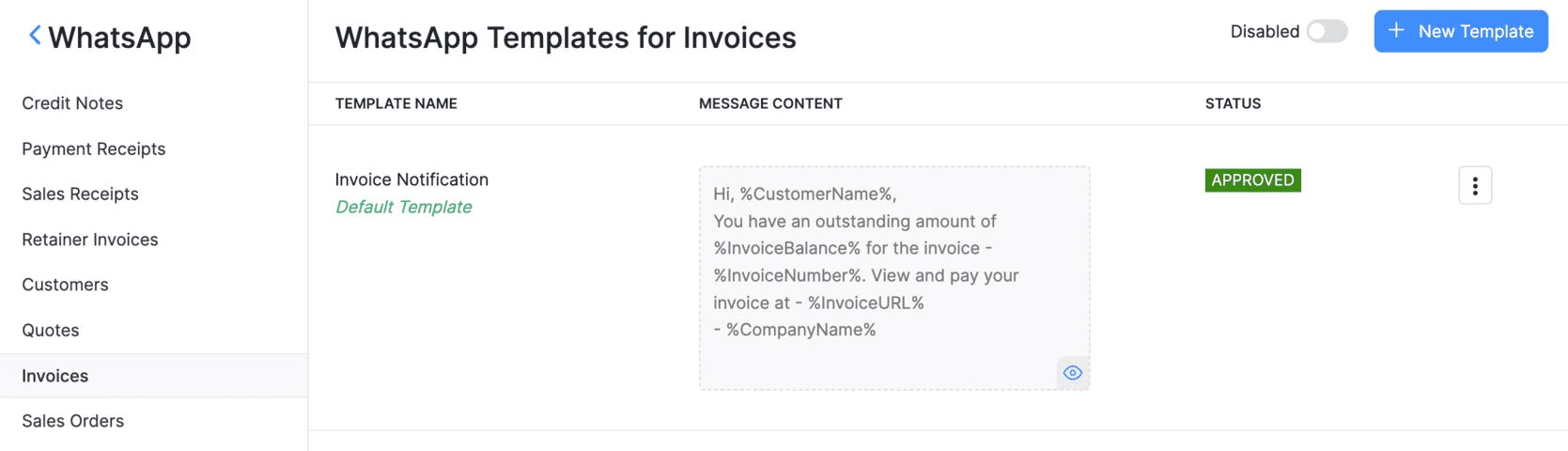The image size is (1568, 451).
Task: Select the Invoices sidebar item
Action: point(55,376)
